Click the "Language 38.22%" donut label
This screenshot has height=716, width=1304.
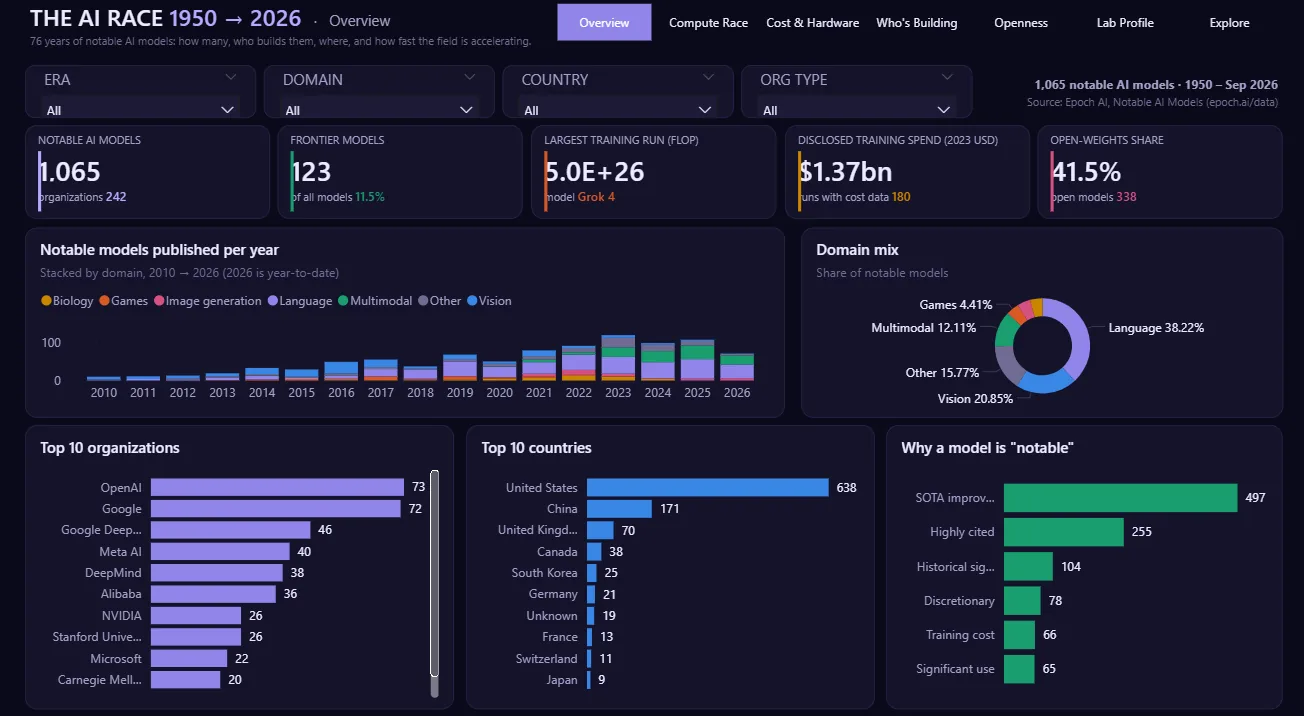[x=1156, y=328]
